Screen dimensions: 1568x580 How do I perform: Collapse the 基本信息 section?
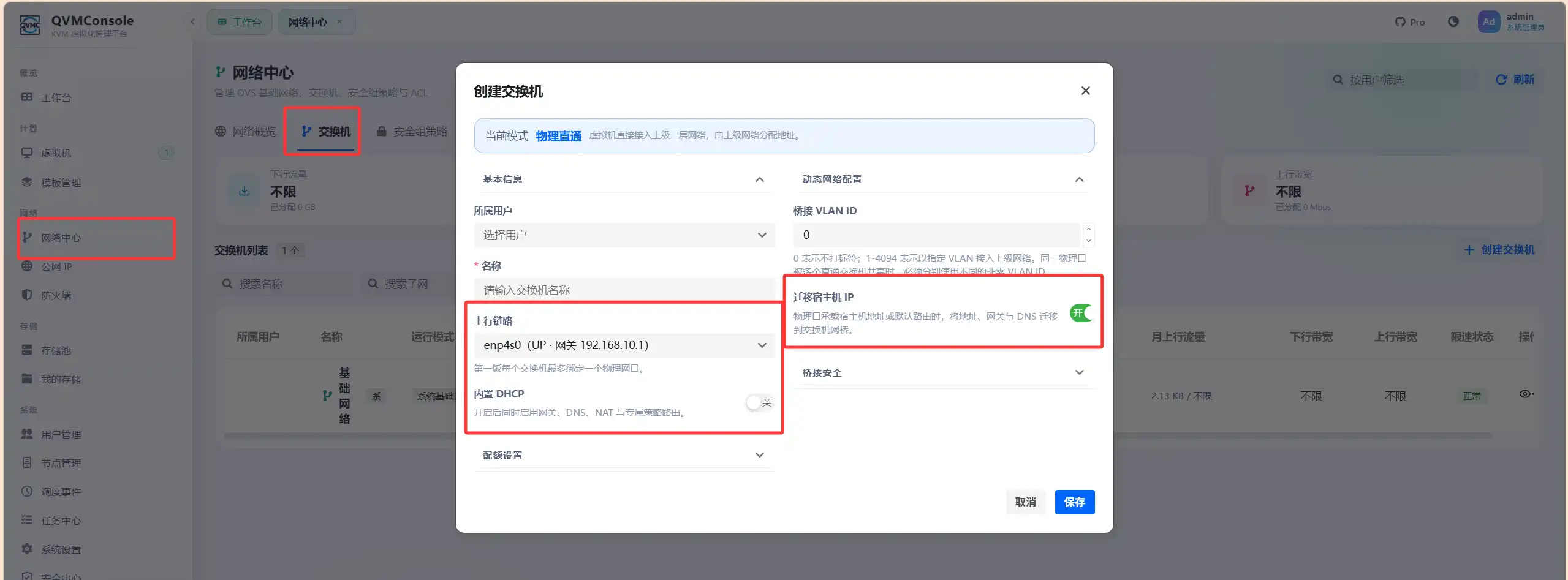624,179
